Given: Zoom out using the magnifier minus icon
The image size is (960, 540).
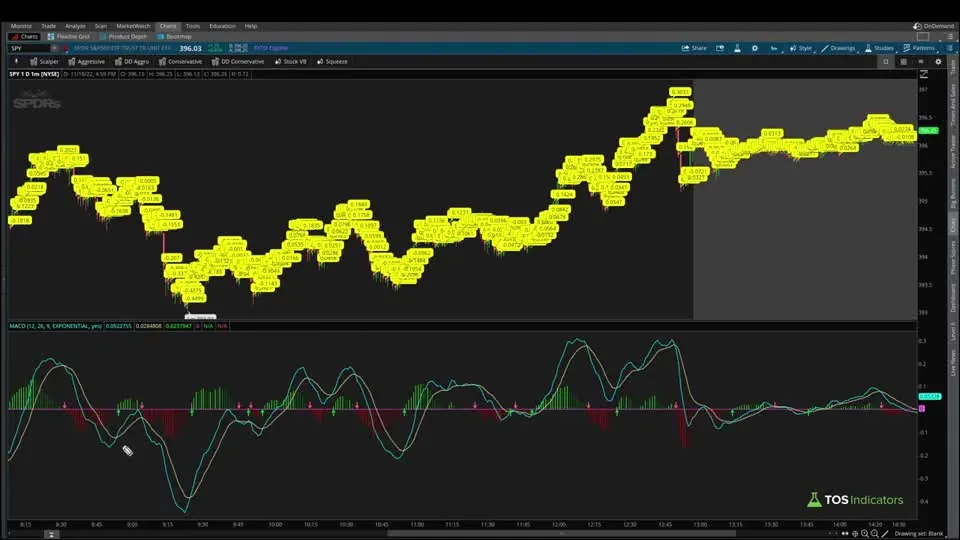Looking at the screenshot, I should coord(874,534).
